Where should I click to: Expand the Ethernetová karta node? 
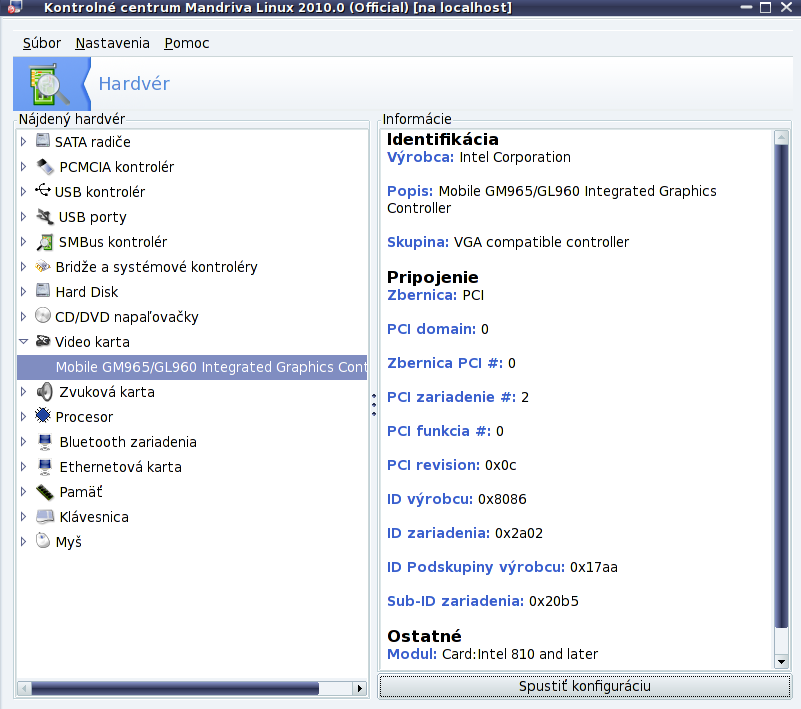[x=23, y=467]
